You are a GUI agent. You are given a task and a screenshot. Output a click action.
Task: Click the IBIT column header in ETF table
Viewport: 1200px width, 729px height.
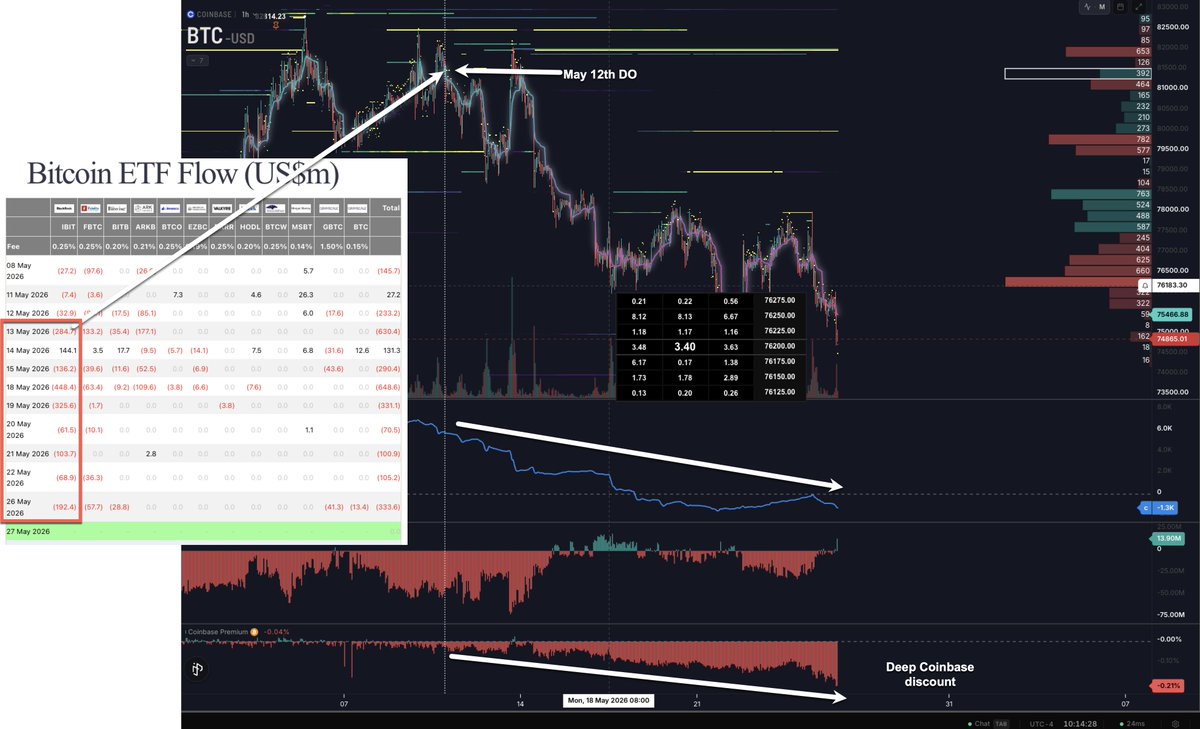[x=68, y=227]
